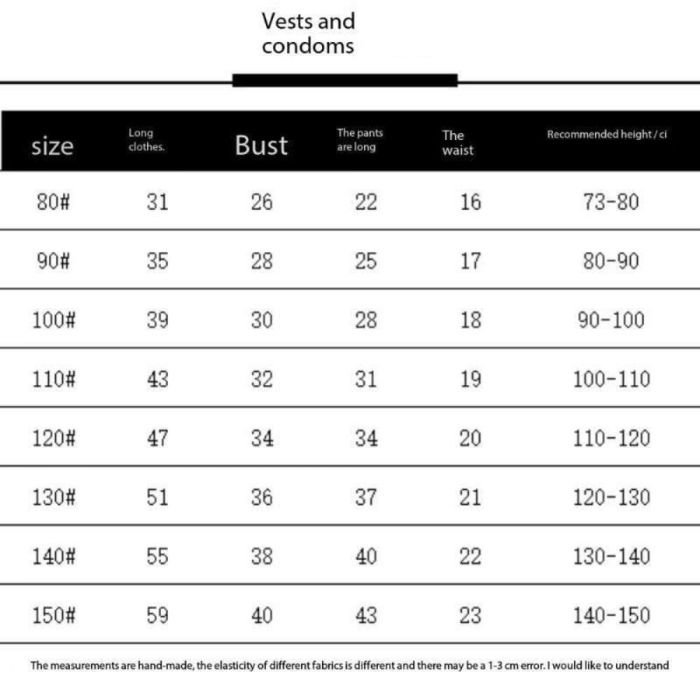Click the "Vests and condoms" title
The height and width of the screenshot is (700, 700).
click(x=308, y=33)
